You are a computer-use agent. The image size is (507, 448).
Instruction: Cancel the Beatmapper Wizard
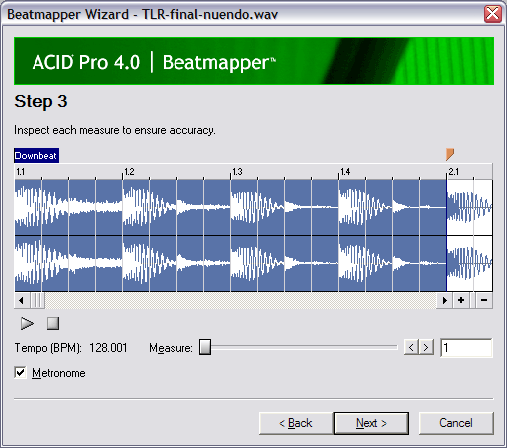[456, 423]
